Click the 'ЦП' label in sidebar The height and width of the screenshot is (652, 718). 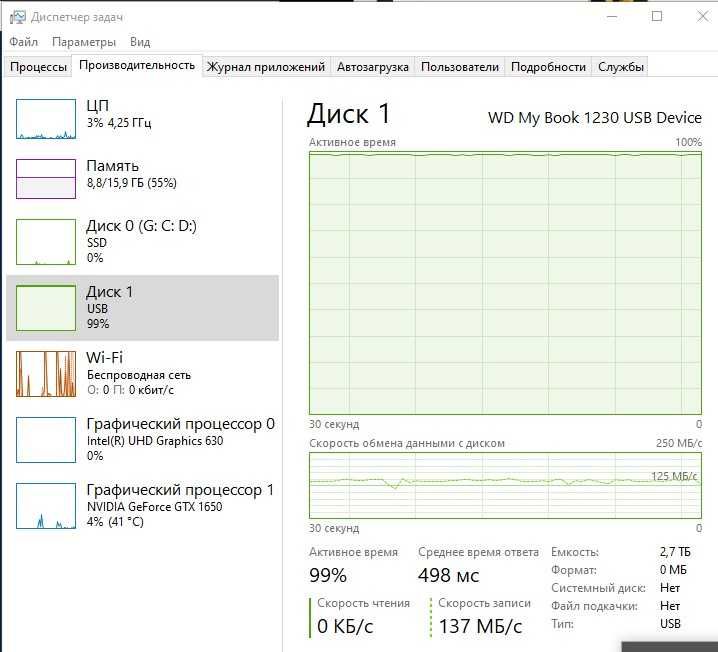tap(98, 105)
